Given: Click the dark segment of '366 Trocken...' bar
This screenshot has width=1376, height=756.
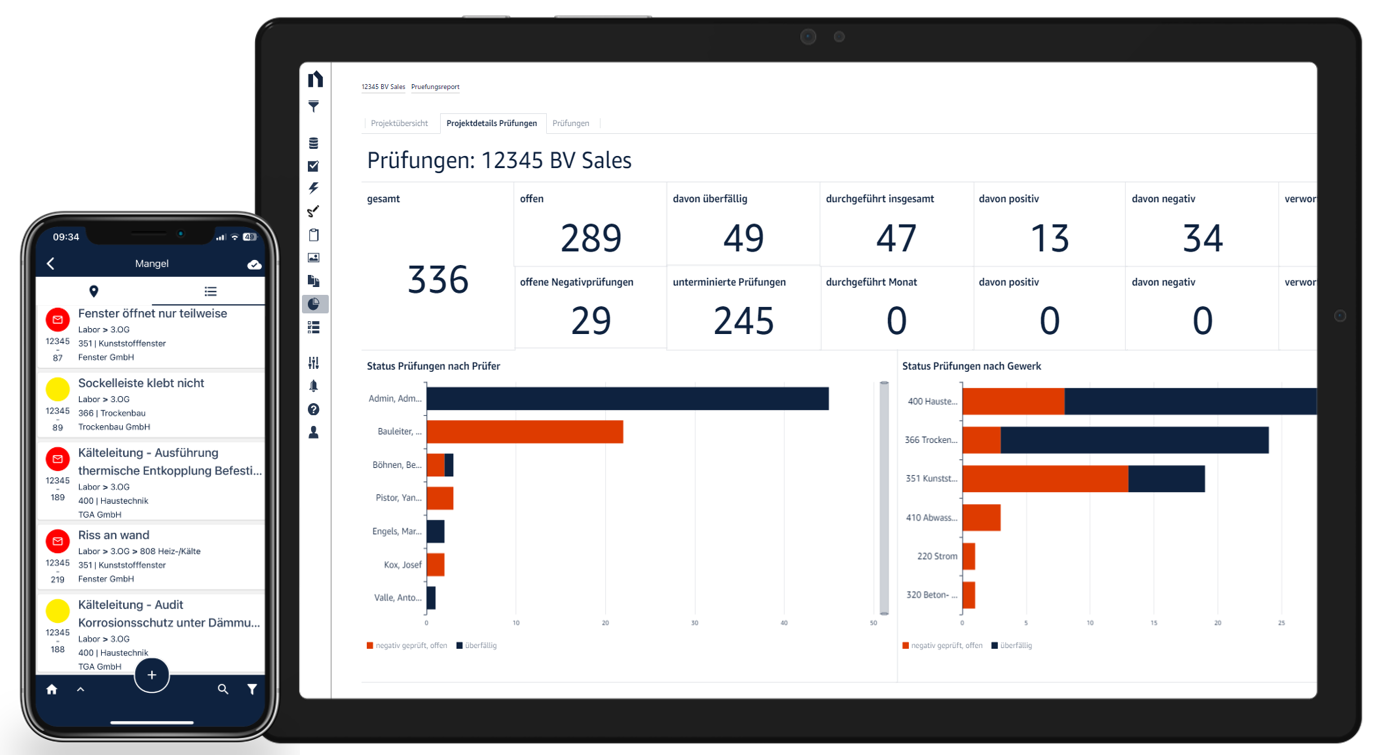Looking at the screenshot, I should [1134, 440].
